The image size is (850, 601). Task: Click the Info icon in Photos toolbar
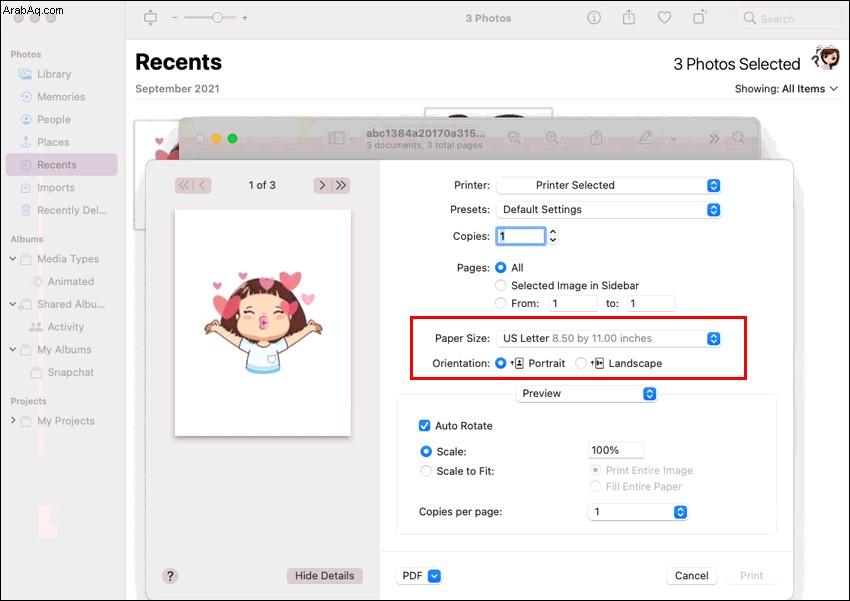pos(594,18)
